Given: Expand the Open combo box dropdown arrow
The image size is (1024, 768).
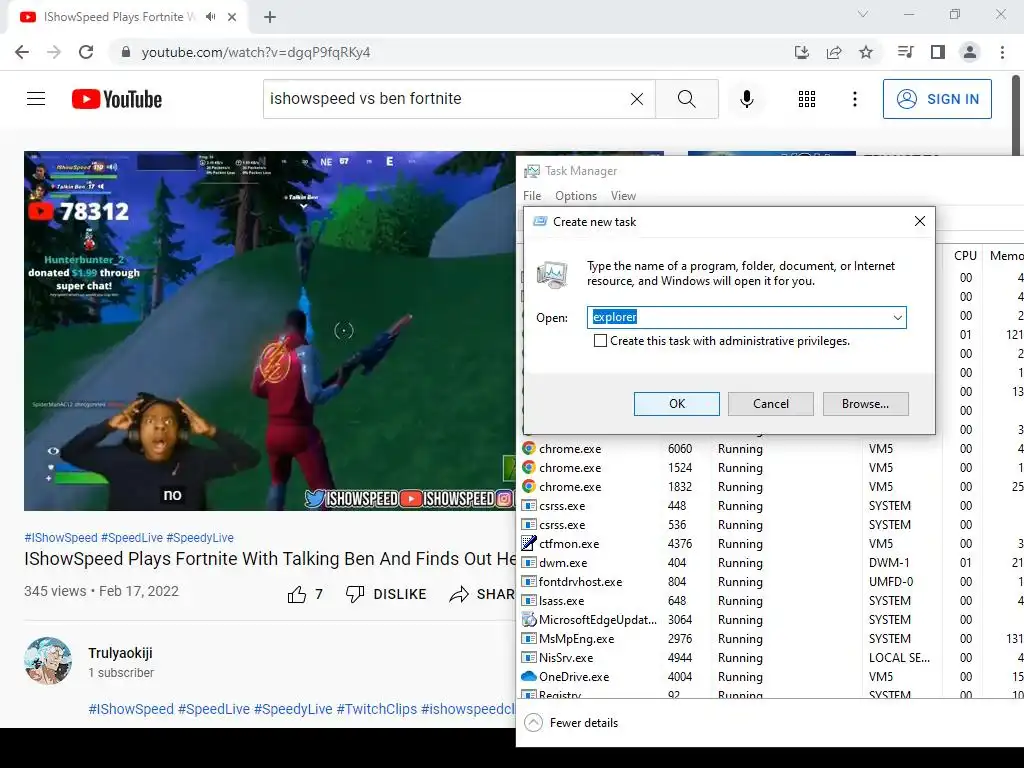Looking at the screenshot, I should [x=898, y=317].
